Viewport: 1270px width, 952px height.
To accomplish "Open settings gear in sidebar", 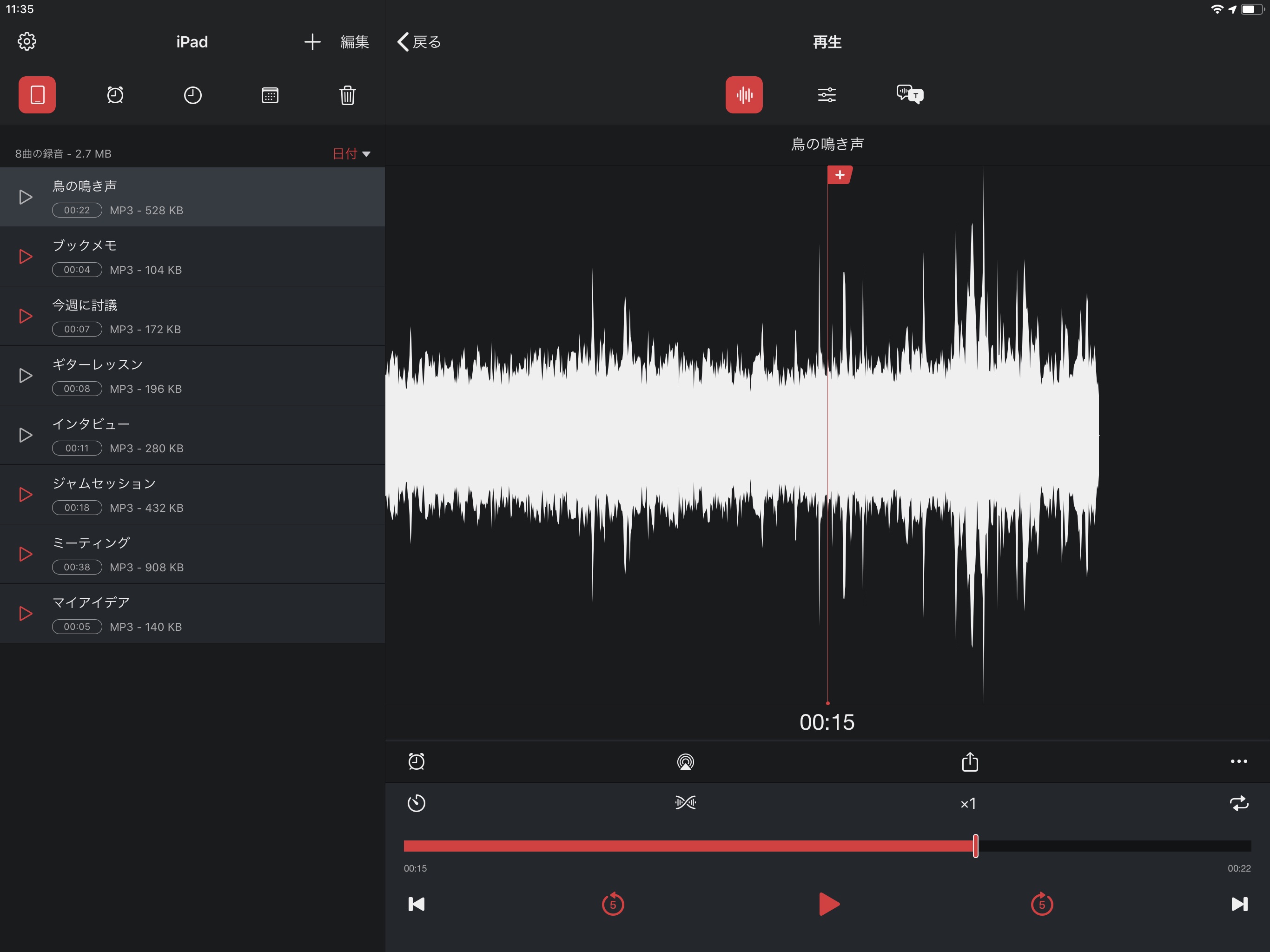I will [x=26, y=41].
